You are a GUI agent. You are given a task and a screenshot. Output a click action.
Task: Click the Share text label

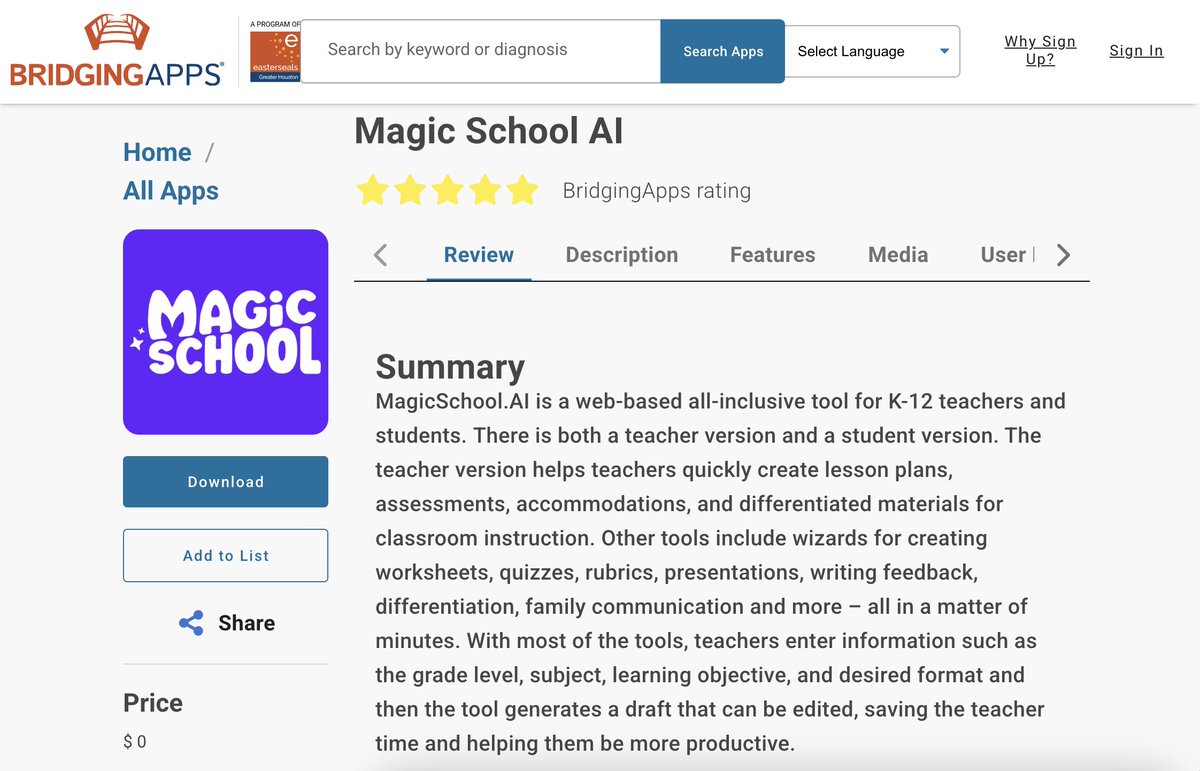(x=247, y=623)
